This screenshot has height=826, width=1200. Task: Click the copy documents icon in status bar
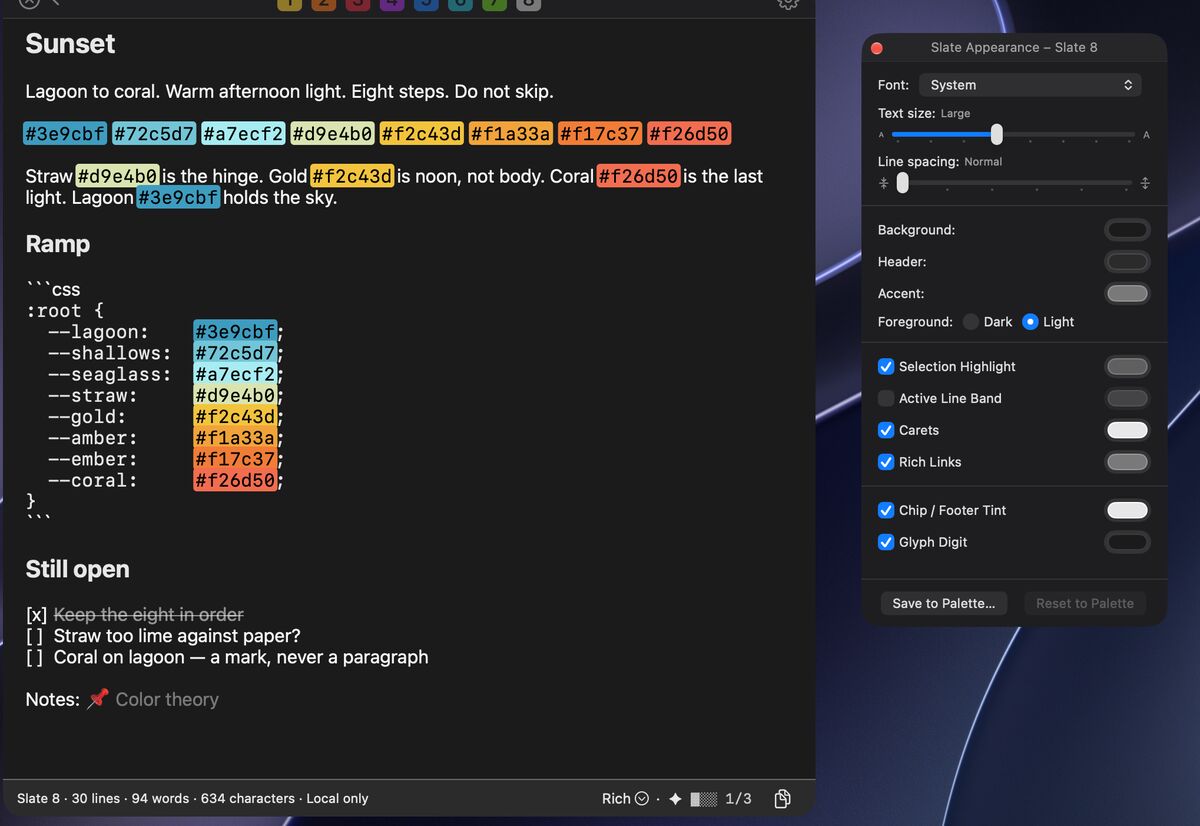(x=783, y=798)
